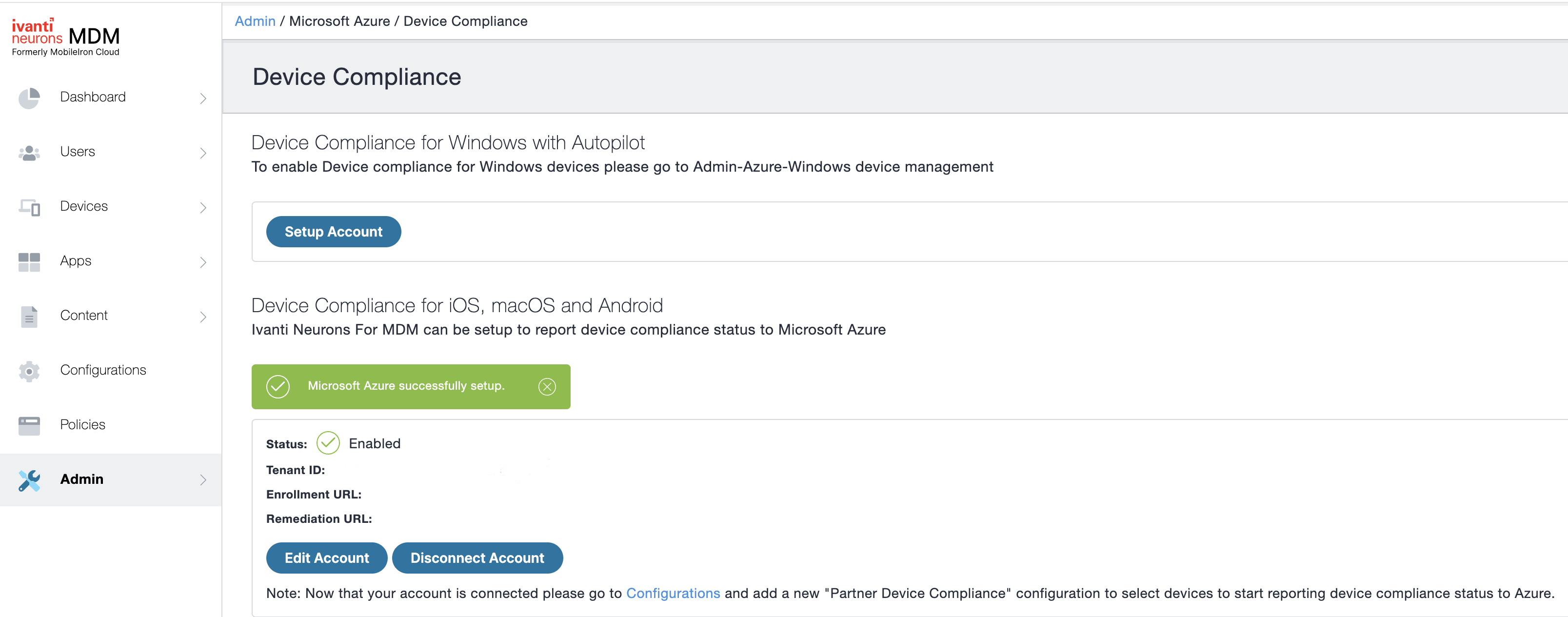Open Configurations from the sidebar
Screen dimensions: 1568x617
click(x=111, y=370)
